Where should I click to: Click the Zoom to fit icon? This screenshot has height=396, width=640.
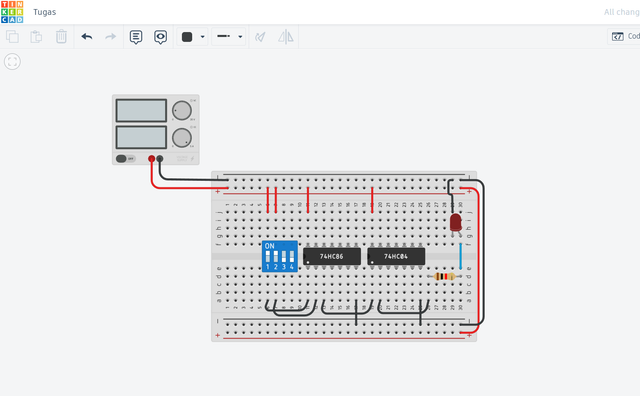pyautogui.click(x=12, y=62)
